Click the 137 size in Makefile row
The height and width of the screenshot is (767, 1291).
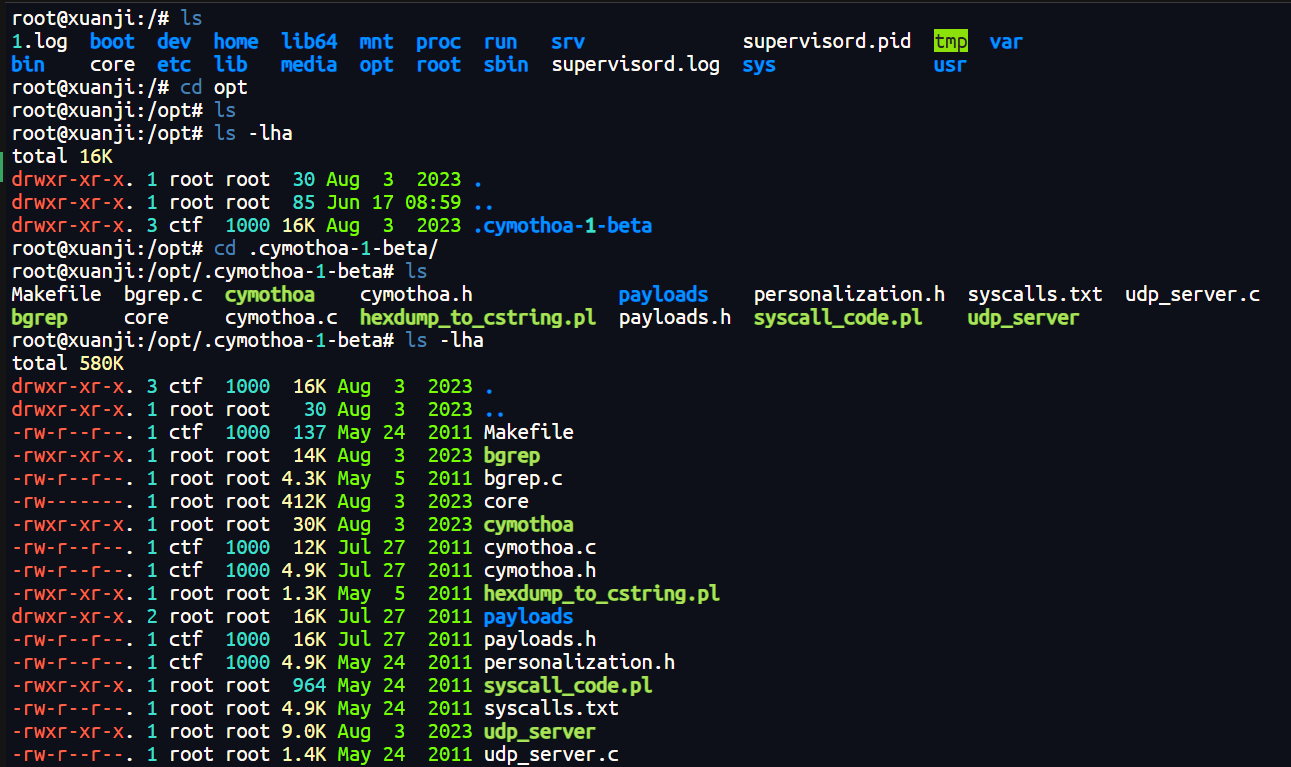[310, 433]
